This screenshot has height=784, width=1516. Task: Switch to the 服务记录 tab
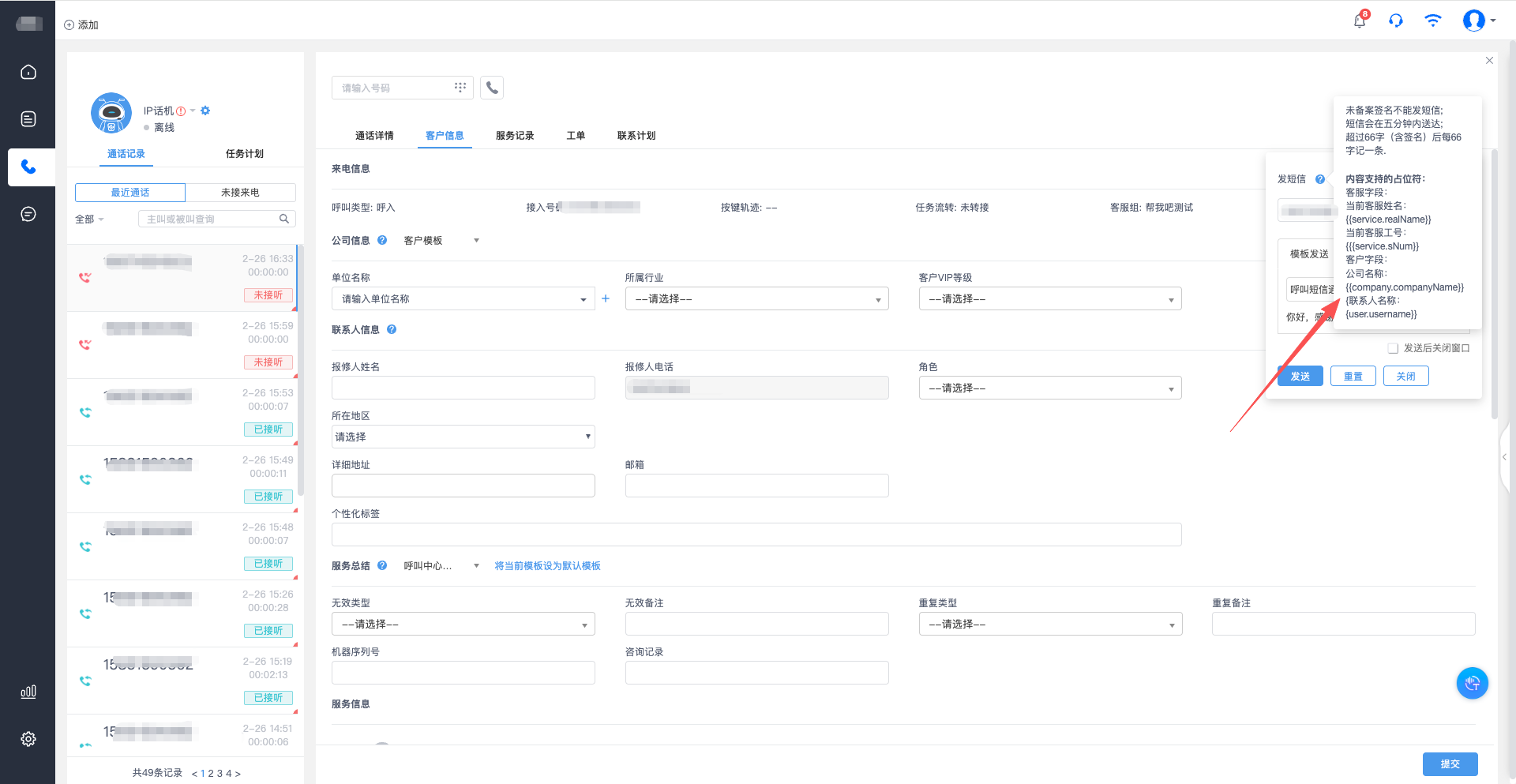point(515,136)
